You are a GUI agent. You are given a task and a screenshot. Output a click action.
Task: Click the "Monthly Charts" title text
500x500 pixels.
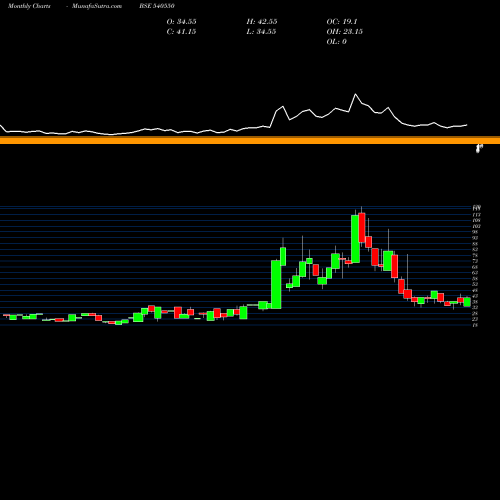(x=29, y=6)
